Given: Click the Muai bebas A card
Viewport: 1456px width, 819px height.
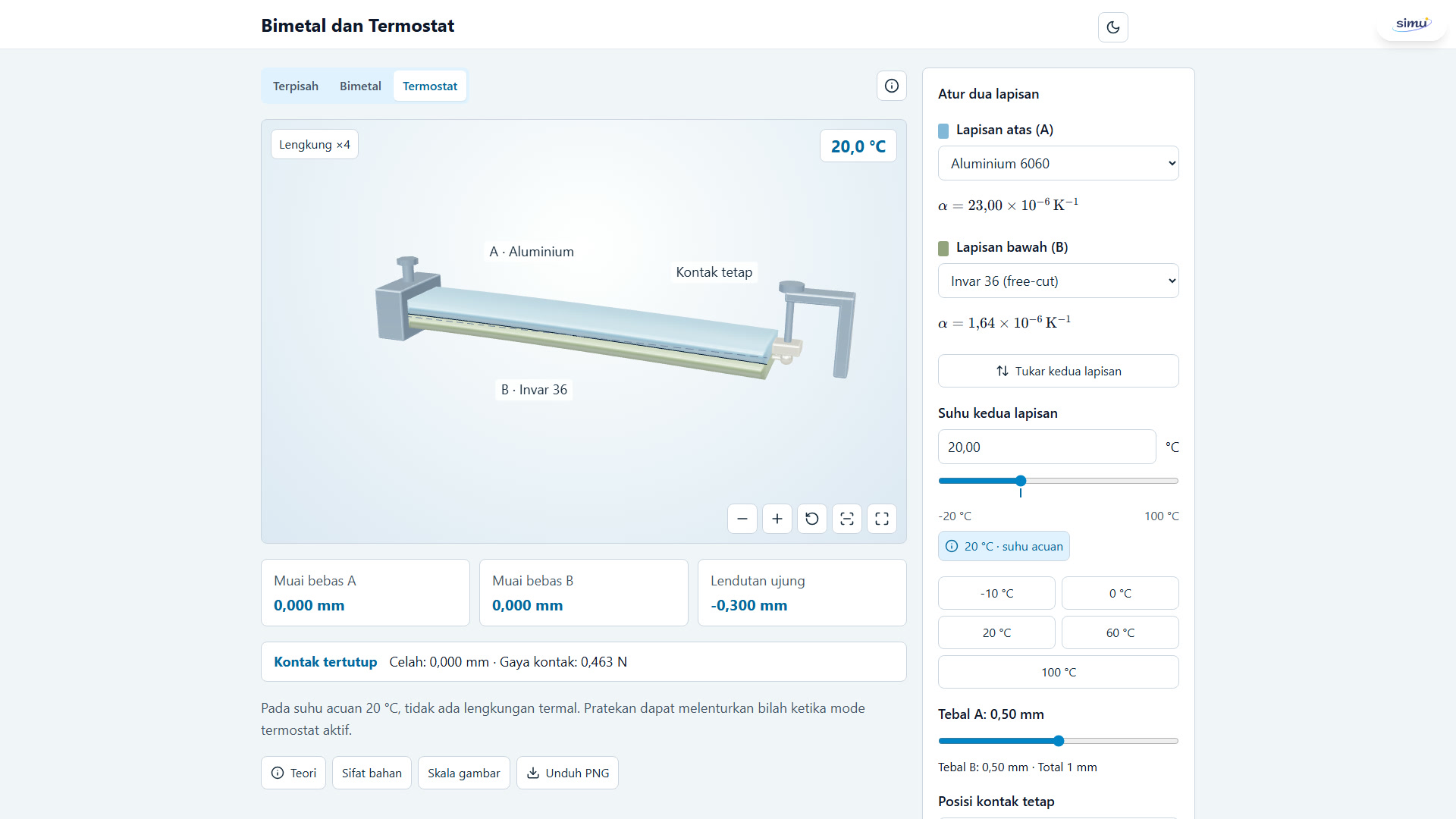Looking at the screenshot, I should [366, 592].
